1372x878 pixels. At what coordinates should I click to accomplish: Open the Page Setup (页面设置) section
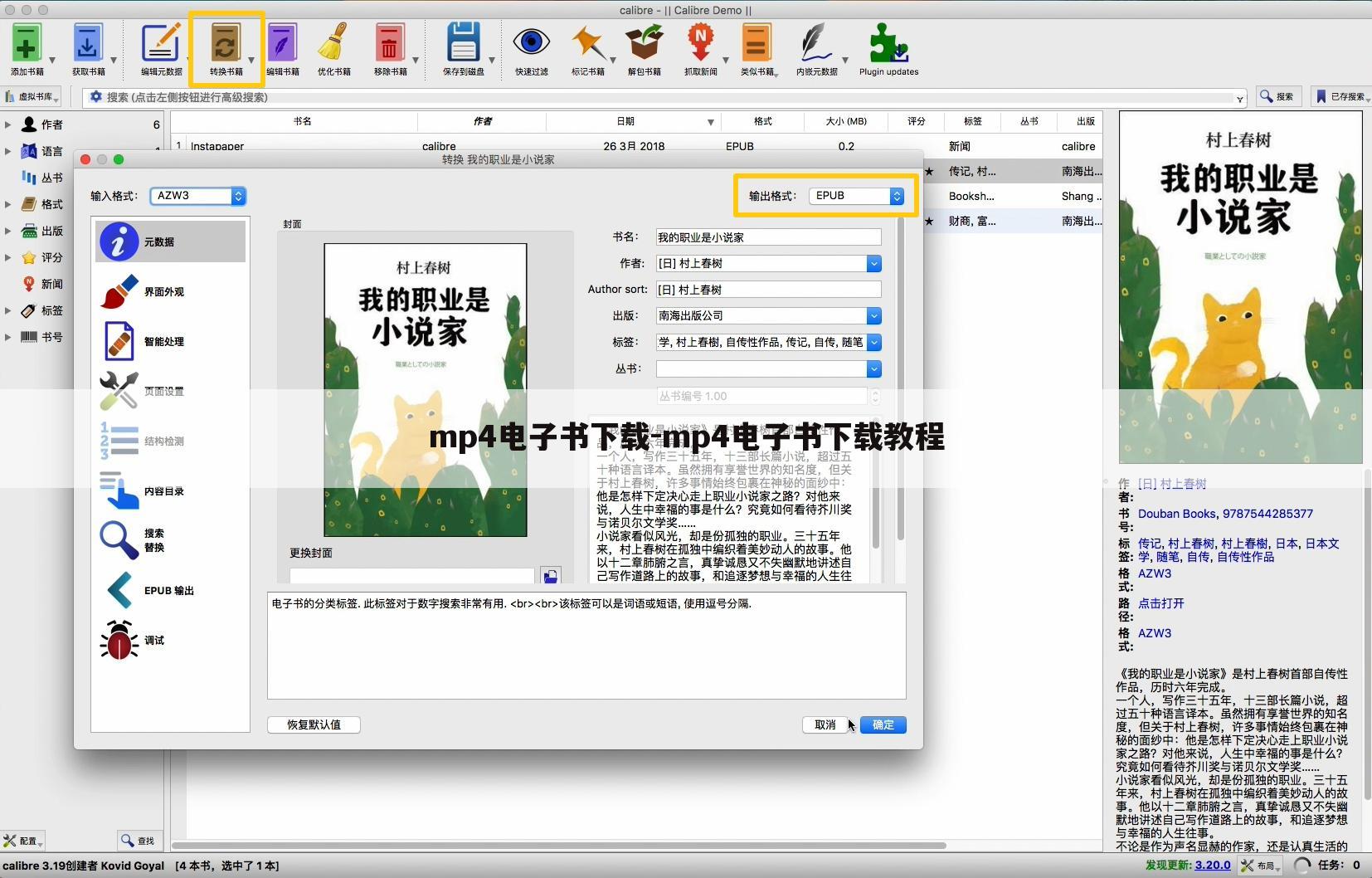(170, 391)
